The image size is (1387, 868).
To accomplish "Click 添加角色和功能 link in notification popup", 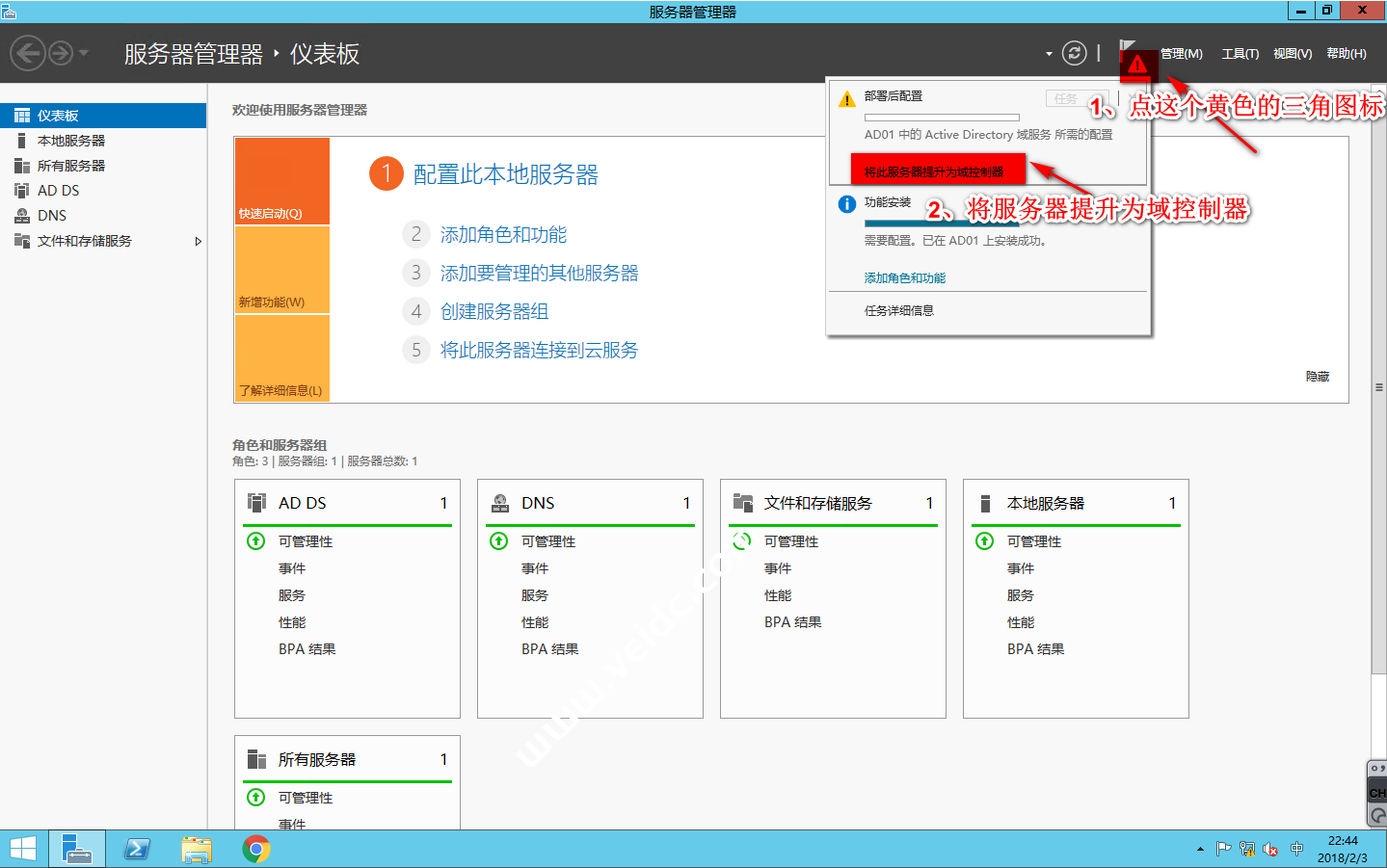I will point(904,278).
